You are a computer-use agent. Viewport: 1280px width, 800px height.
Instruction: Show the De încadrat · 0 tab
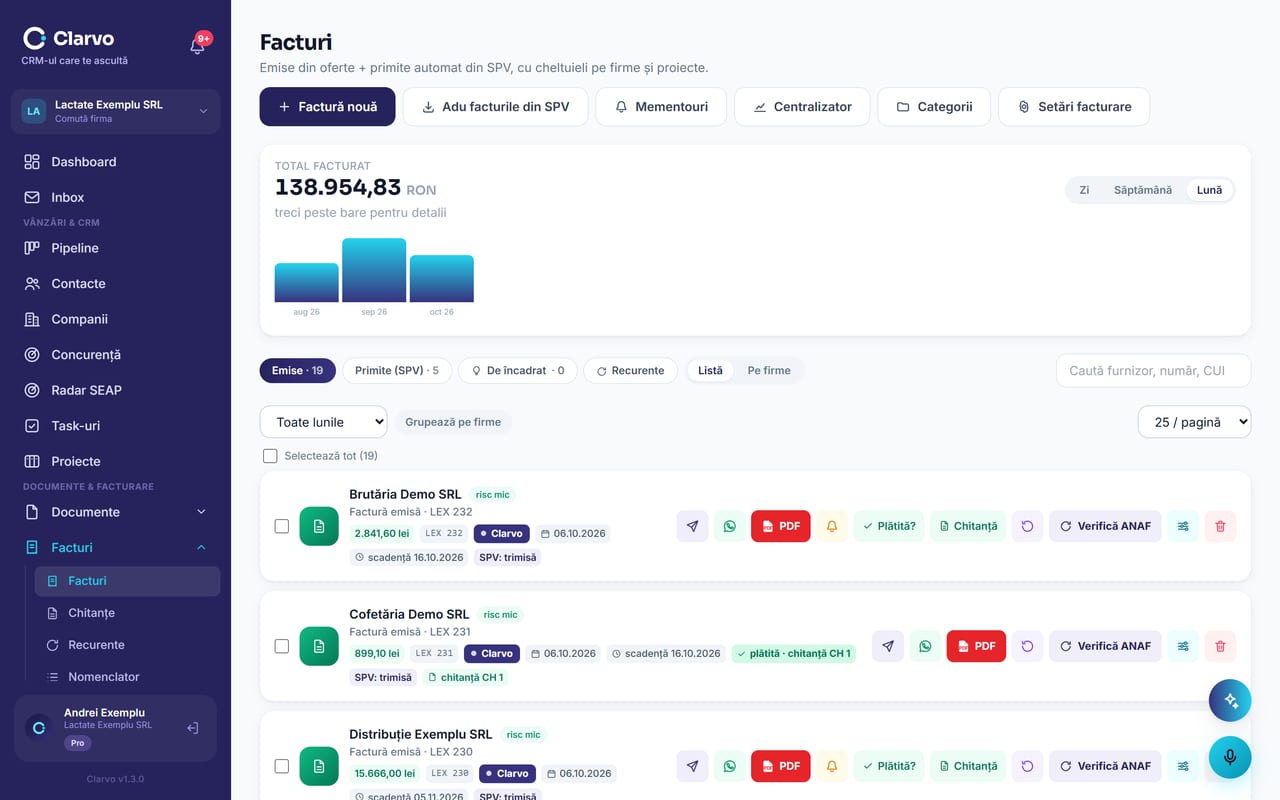(518, 371)
